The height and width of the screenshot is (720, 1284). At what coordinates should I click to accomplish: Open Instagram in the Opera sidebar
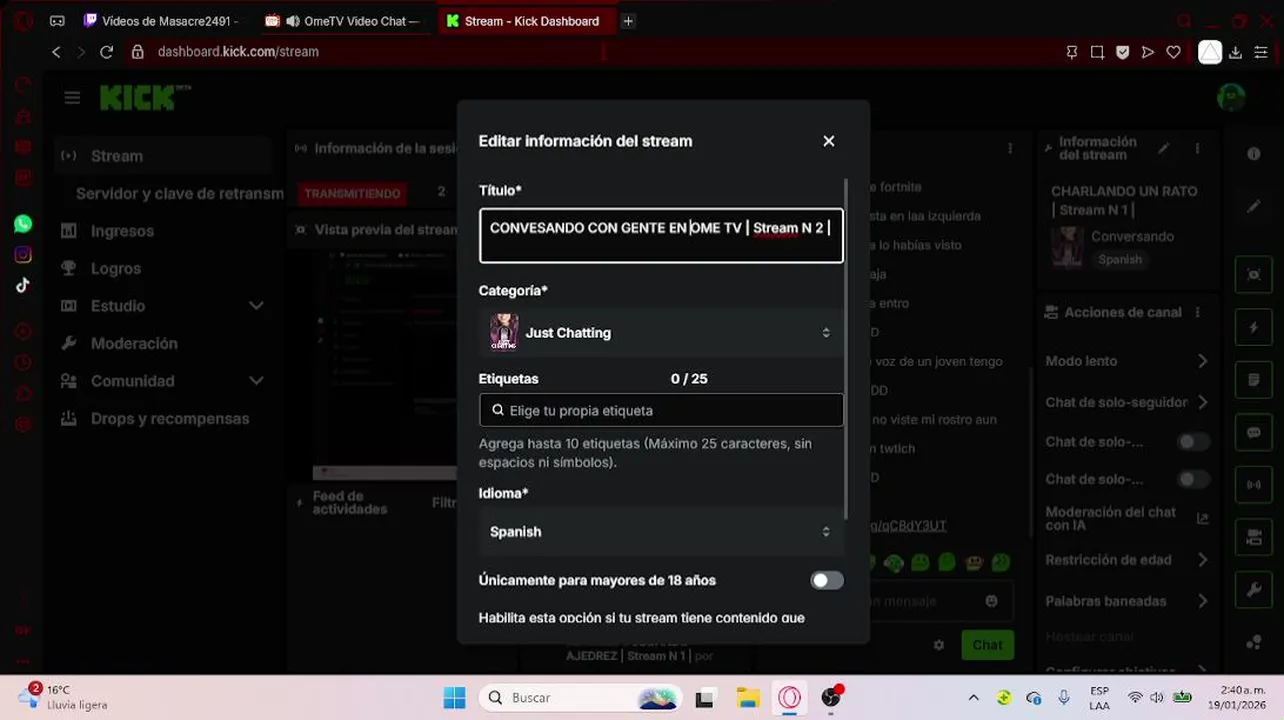(x=23, y=254)
